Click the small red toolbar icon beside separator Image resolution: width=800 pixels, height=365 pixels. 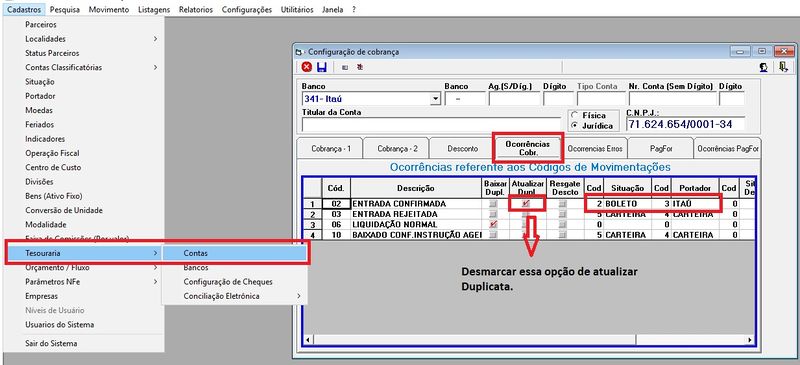360,67
